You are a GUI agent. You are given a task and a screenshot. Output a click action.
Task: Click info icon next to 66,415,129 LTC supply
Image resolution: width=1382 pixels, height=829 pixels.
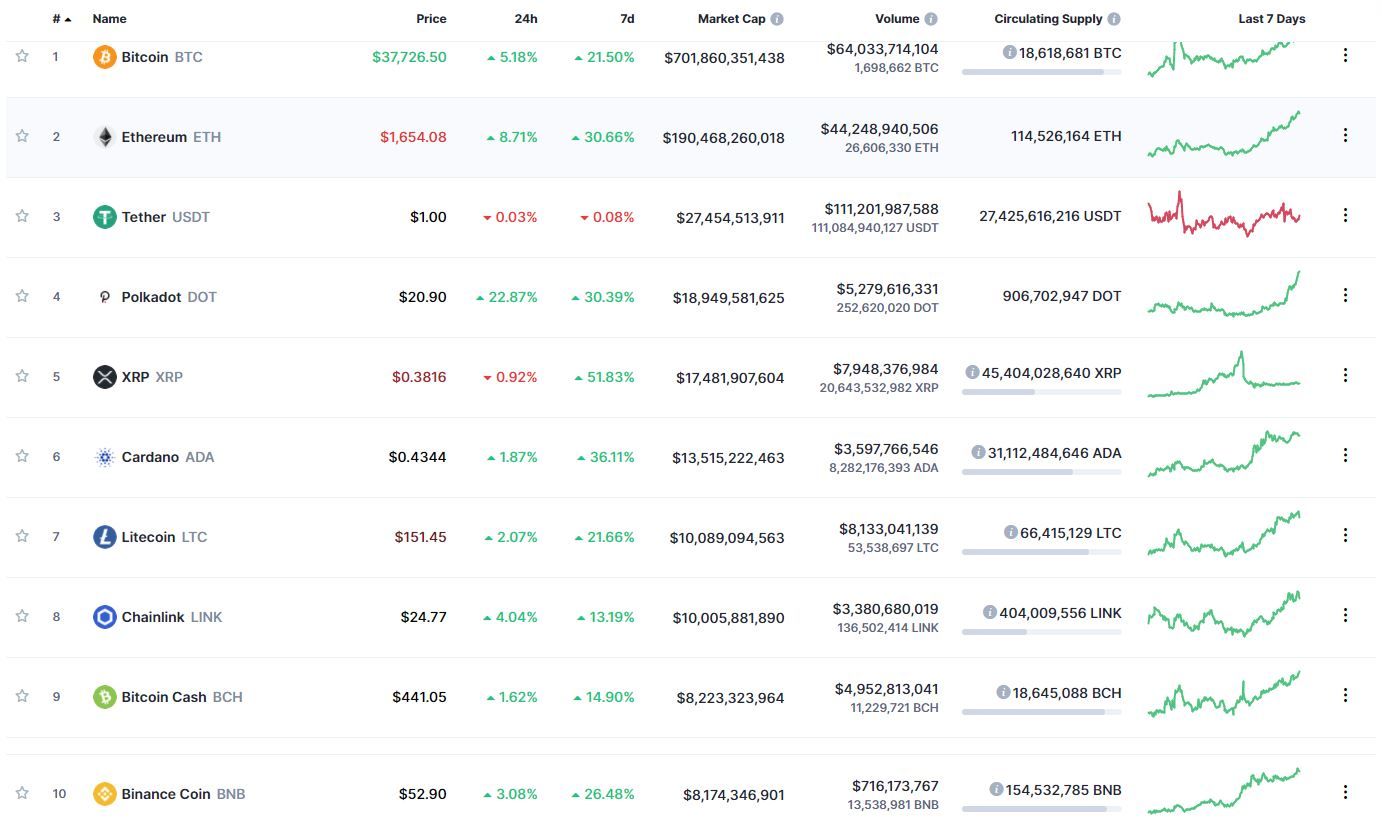tap(1011, 532)
